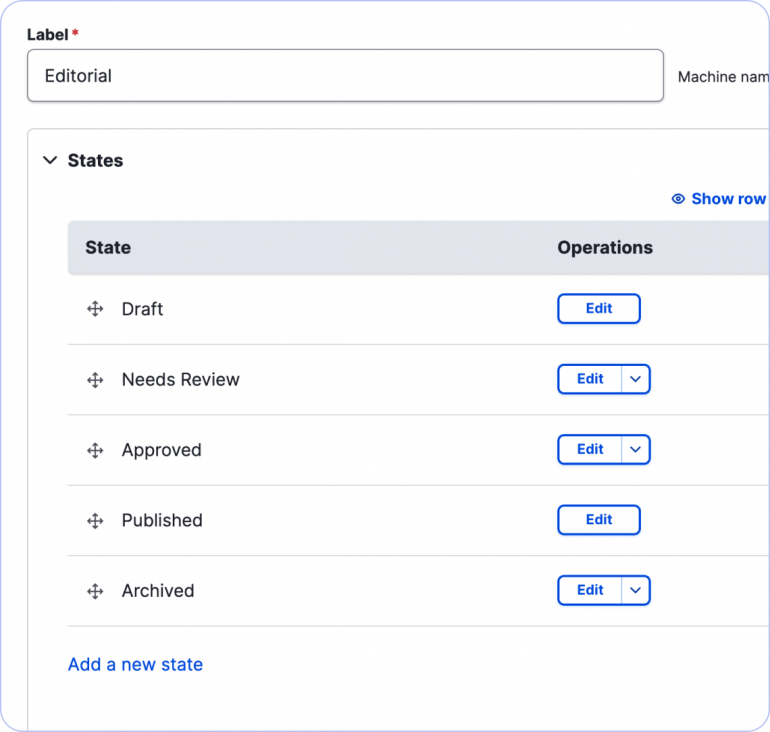This screenshot has width=770, height=732.
Task: Open dropdown arrow next to Needs Review Edit
Action: [x=635, y=379]
